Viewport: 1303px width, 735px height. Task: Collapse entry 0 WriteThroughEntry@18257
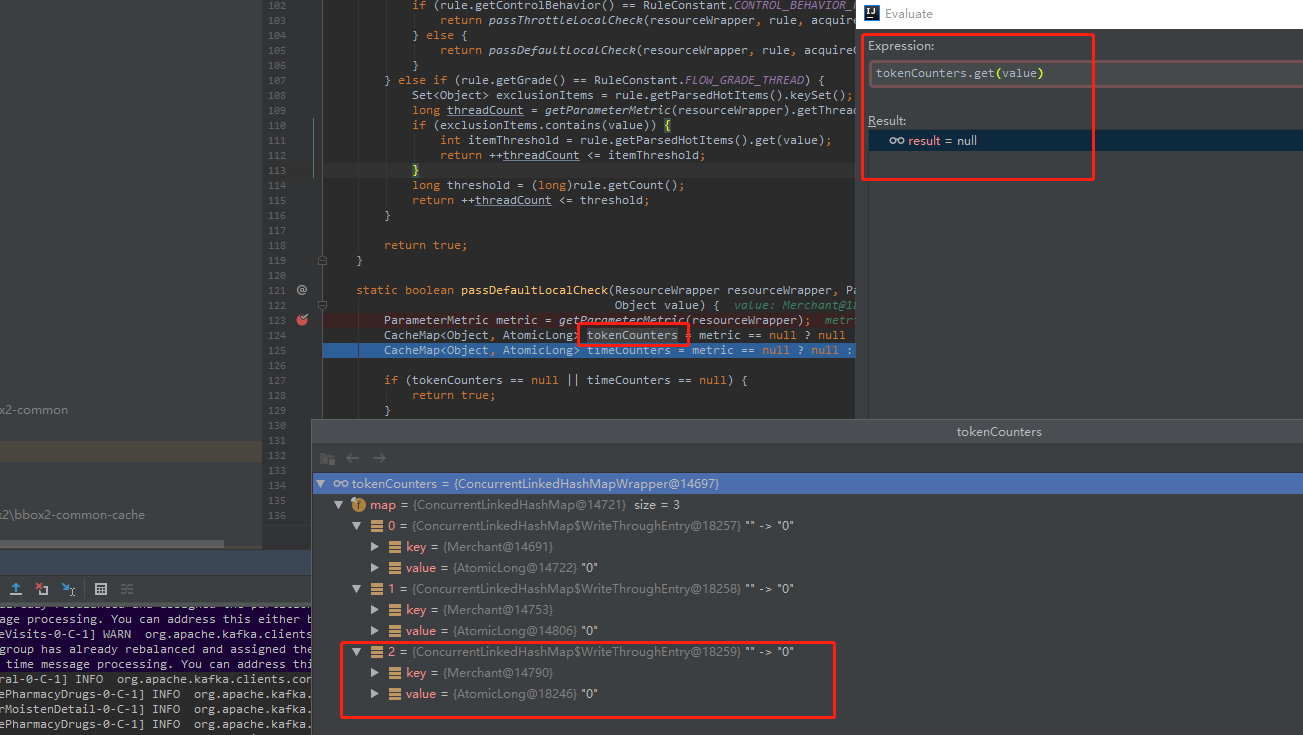tap(357, 526)
